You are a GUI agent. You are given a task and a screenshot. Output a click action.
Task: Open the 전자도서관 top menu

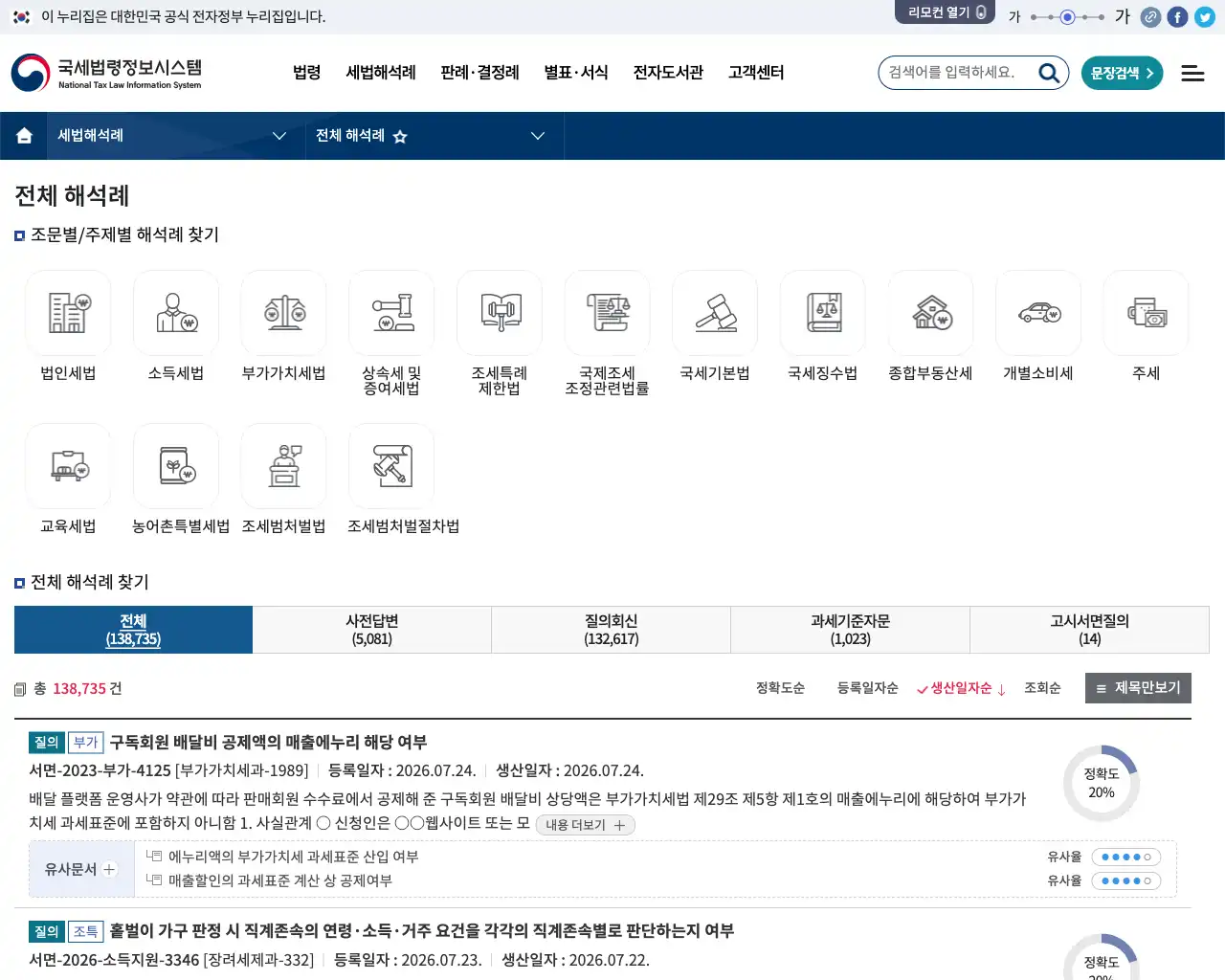point(668,73)
